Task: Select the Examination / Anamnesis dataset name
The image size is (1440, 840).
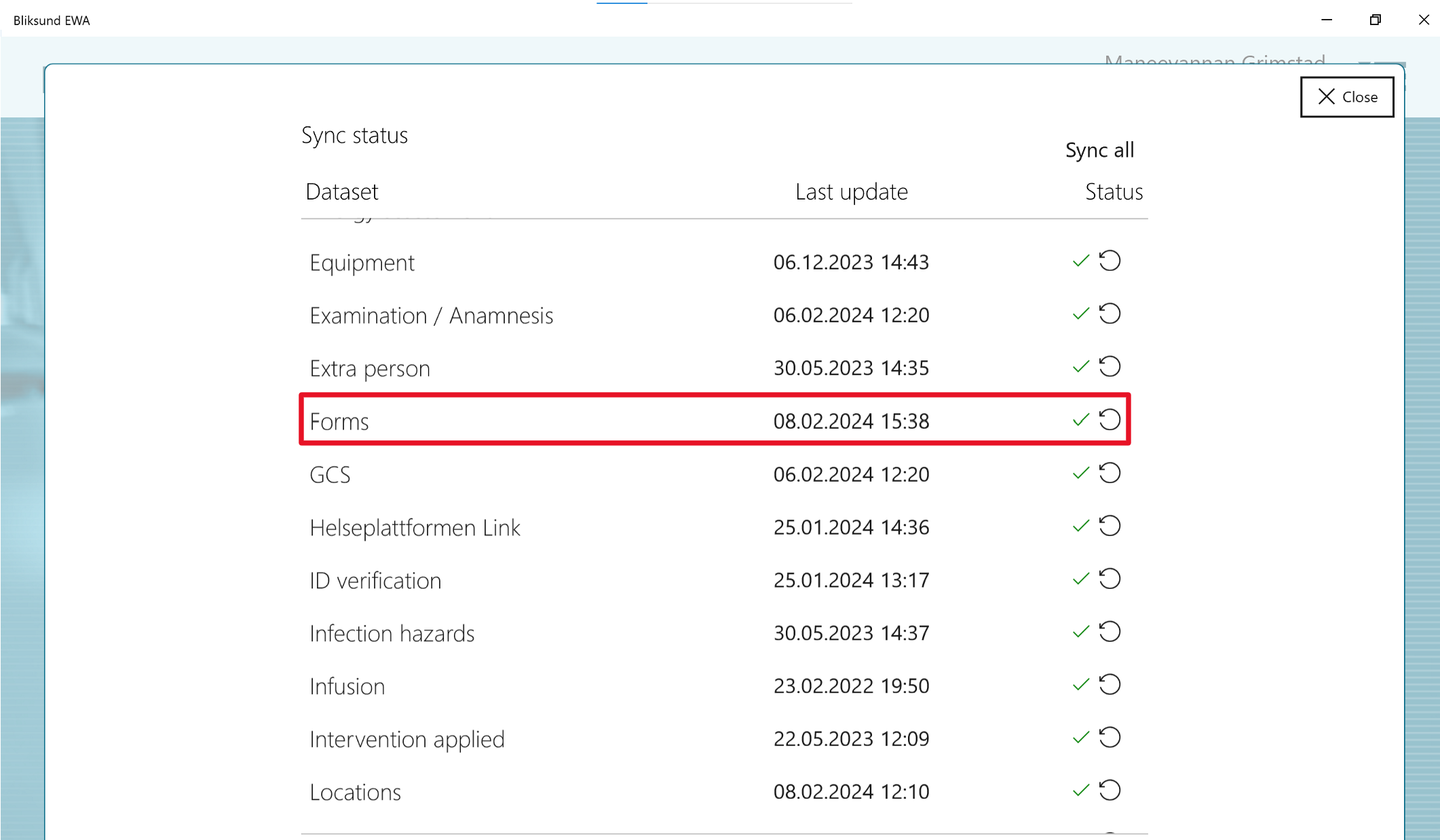Action: coord(431,316)
